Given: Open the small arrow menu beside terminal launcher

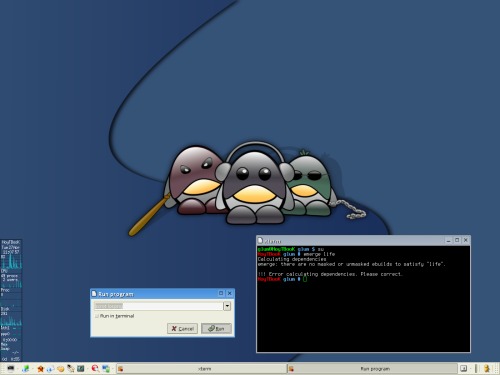Looking at the screenshot, I should (x=17, y=369).
